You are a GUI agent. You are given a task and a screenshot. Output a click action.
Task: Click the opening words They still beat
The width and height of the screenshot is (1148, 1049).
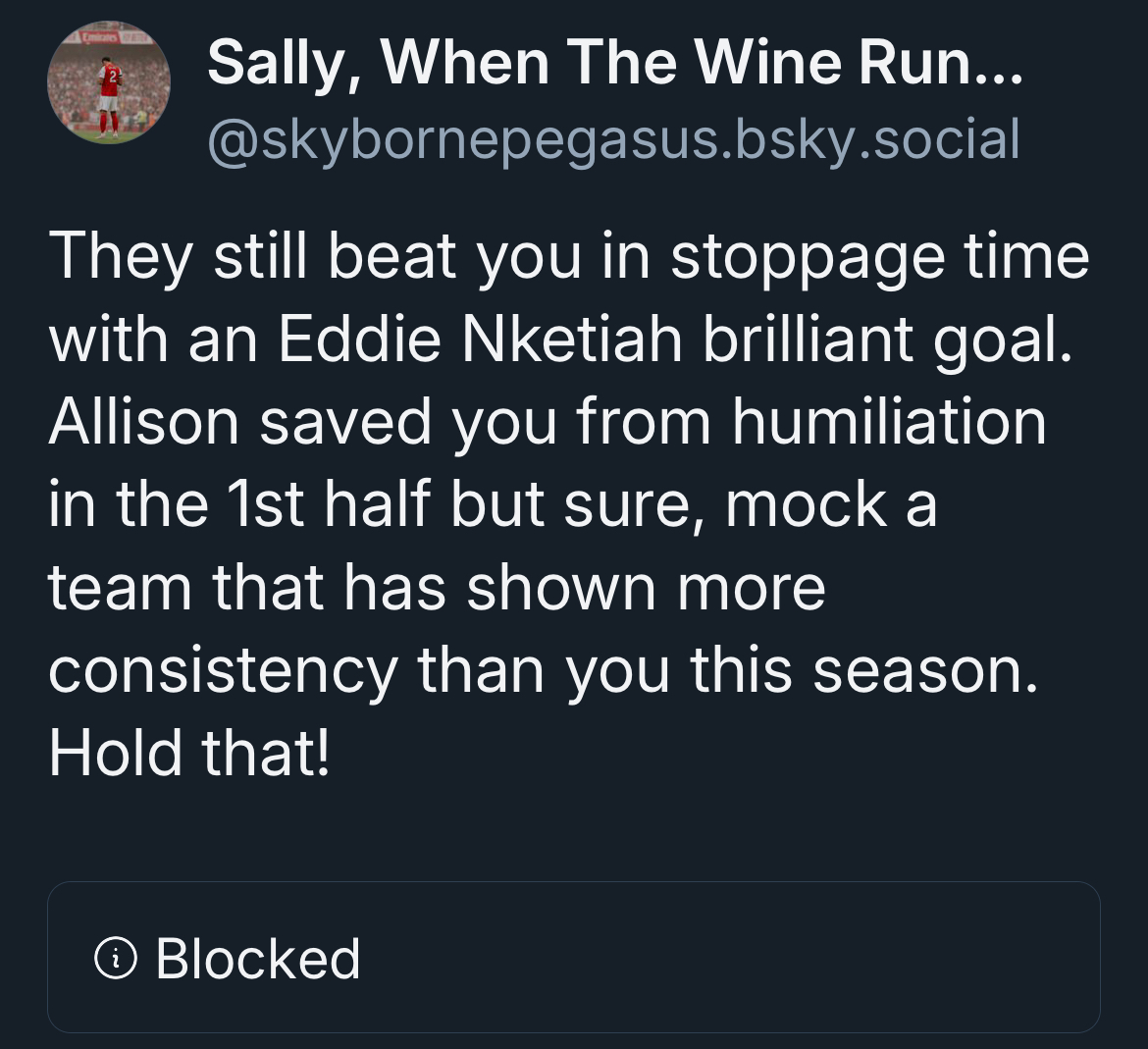[253, 256]
